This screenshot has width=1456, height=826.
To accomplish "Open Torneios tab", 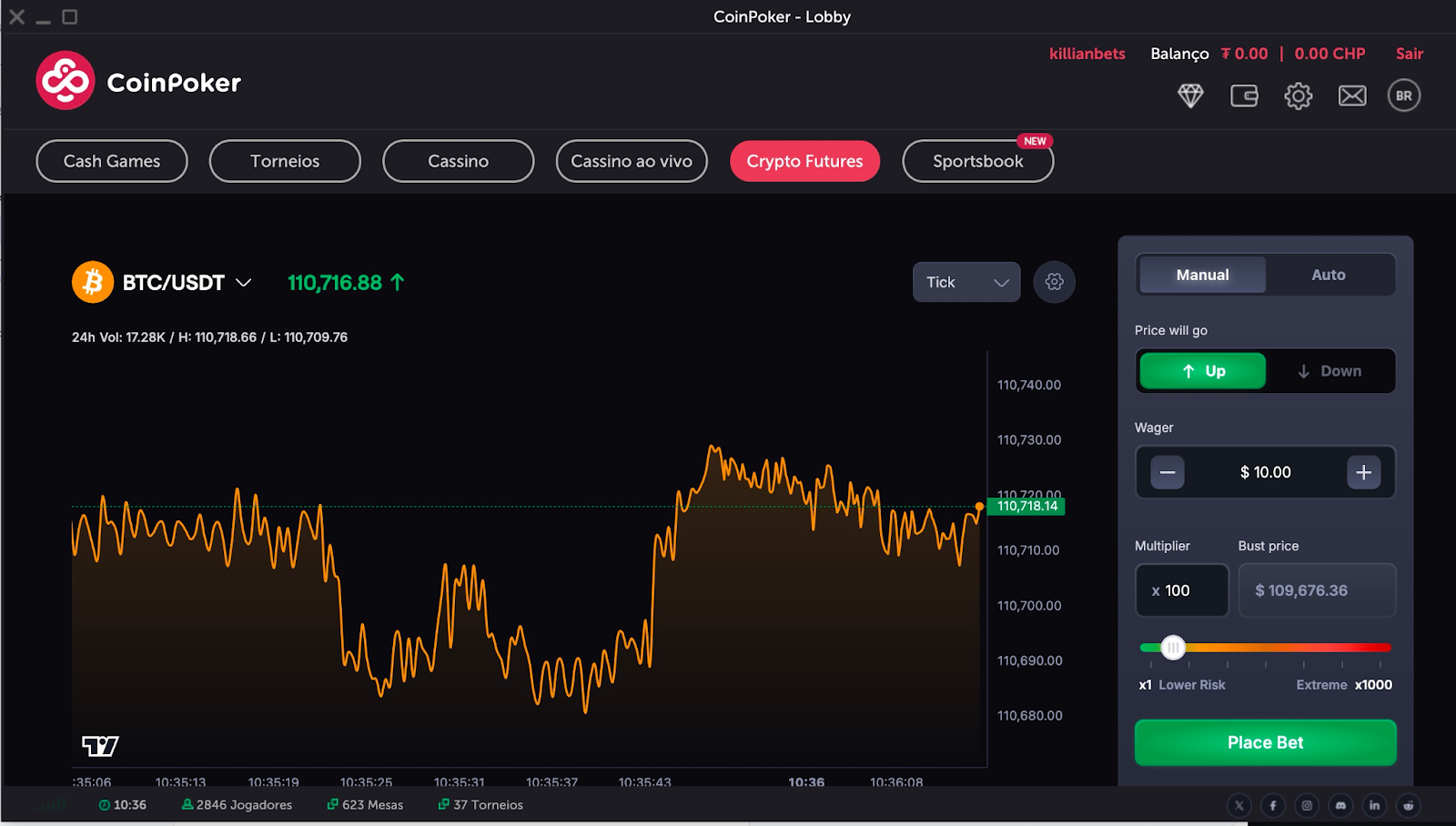I will coord(285,161).
